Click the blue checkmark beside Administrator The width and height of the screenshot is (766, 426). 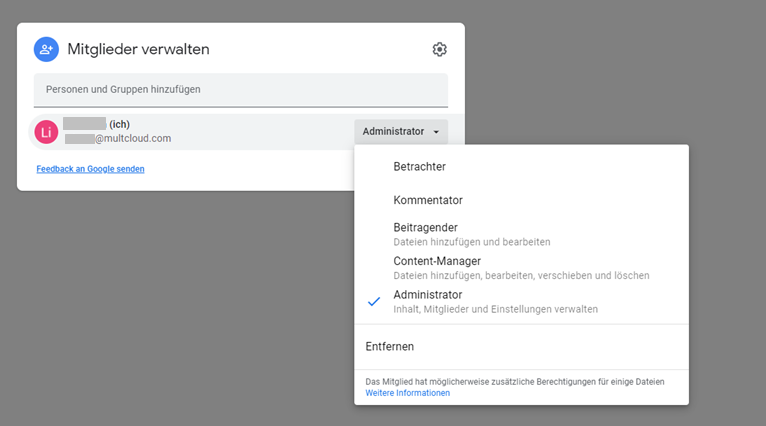pyautogui.click(x=374, y=301)
